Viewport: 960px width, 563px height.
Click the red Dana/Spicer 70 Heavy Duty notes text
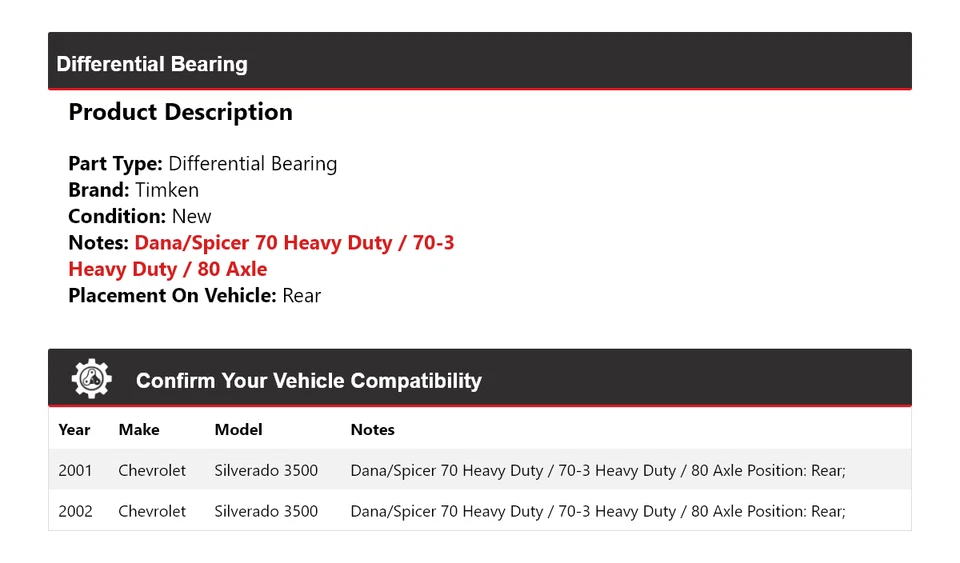[294, 243]
